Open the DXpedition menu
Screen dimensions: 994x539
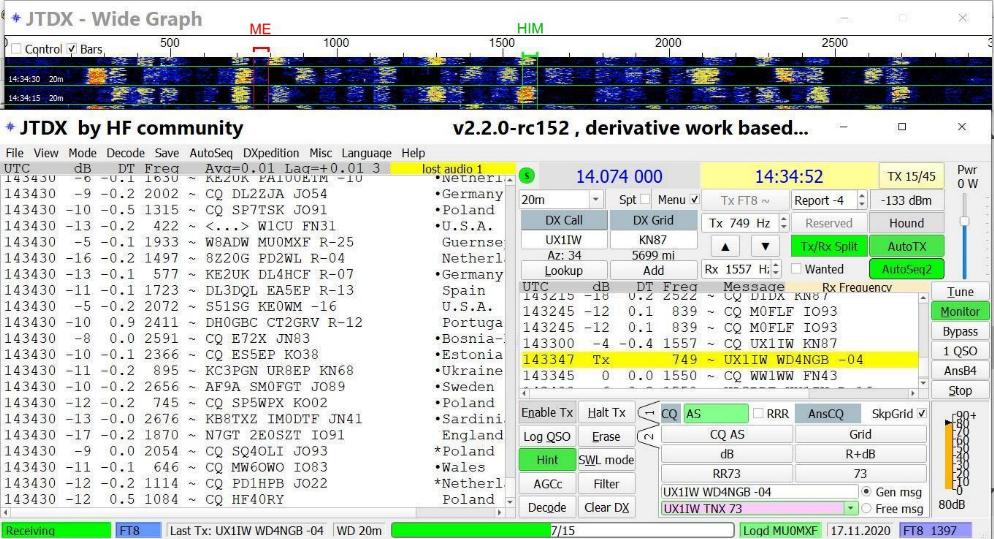click(271, 153)
